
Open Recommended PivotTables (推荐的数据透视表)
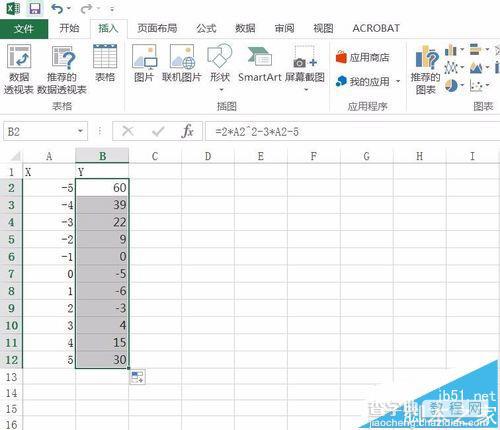(x=63, y=69)
